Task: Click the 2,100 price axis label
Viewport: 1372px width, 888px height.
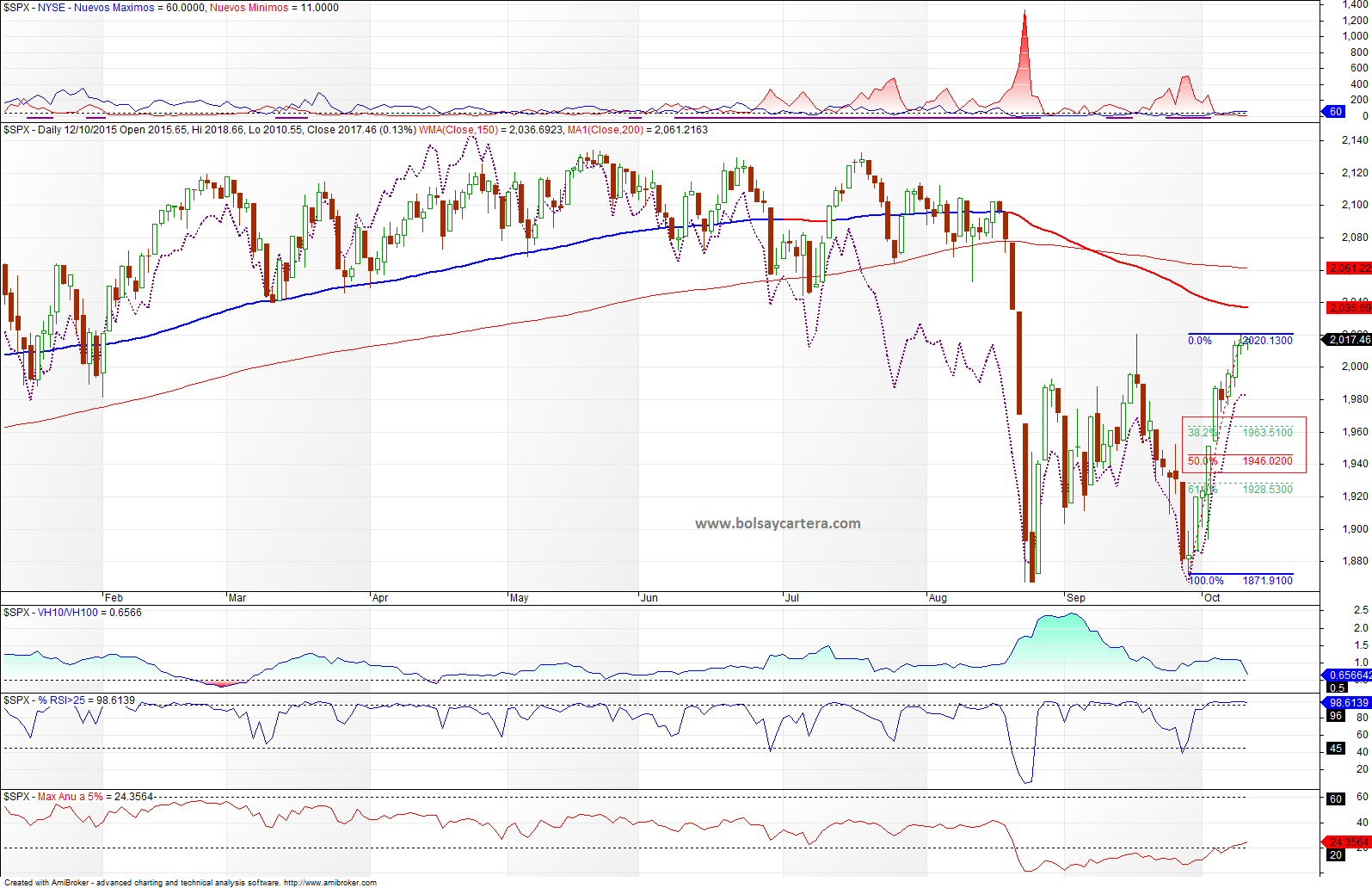Action: point(1355,205)
